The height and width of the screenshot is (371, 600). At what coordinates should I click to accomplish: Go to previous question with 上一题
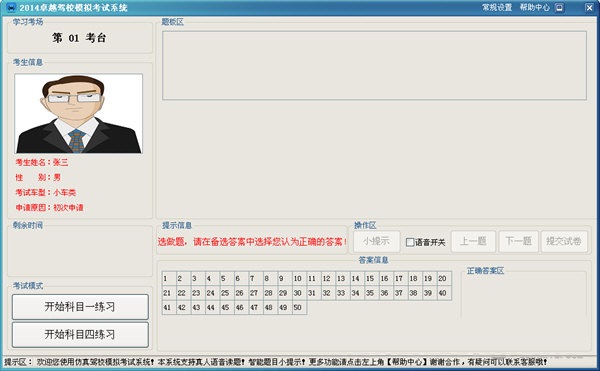[x=473, y=241]
